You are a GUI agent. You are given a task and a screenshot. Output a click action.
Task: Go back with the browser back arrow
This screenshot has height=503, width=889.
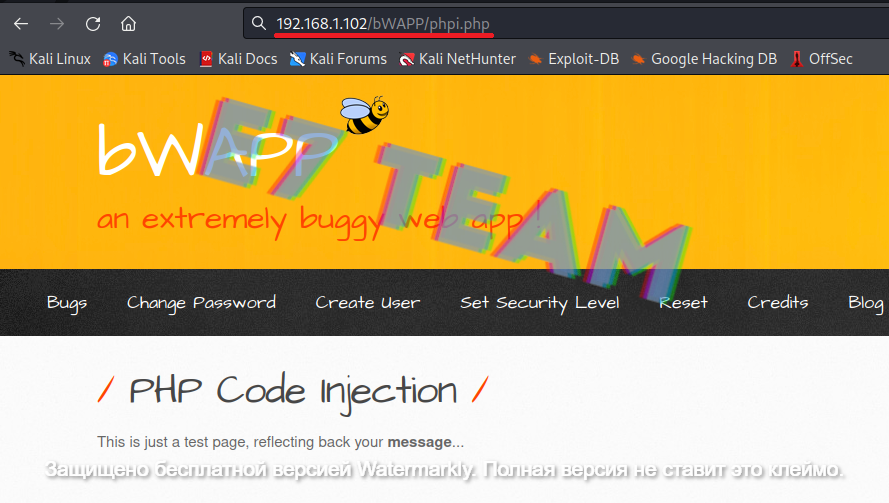coord(21,24)
